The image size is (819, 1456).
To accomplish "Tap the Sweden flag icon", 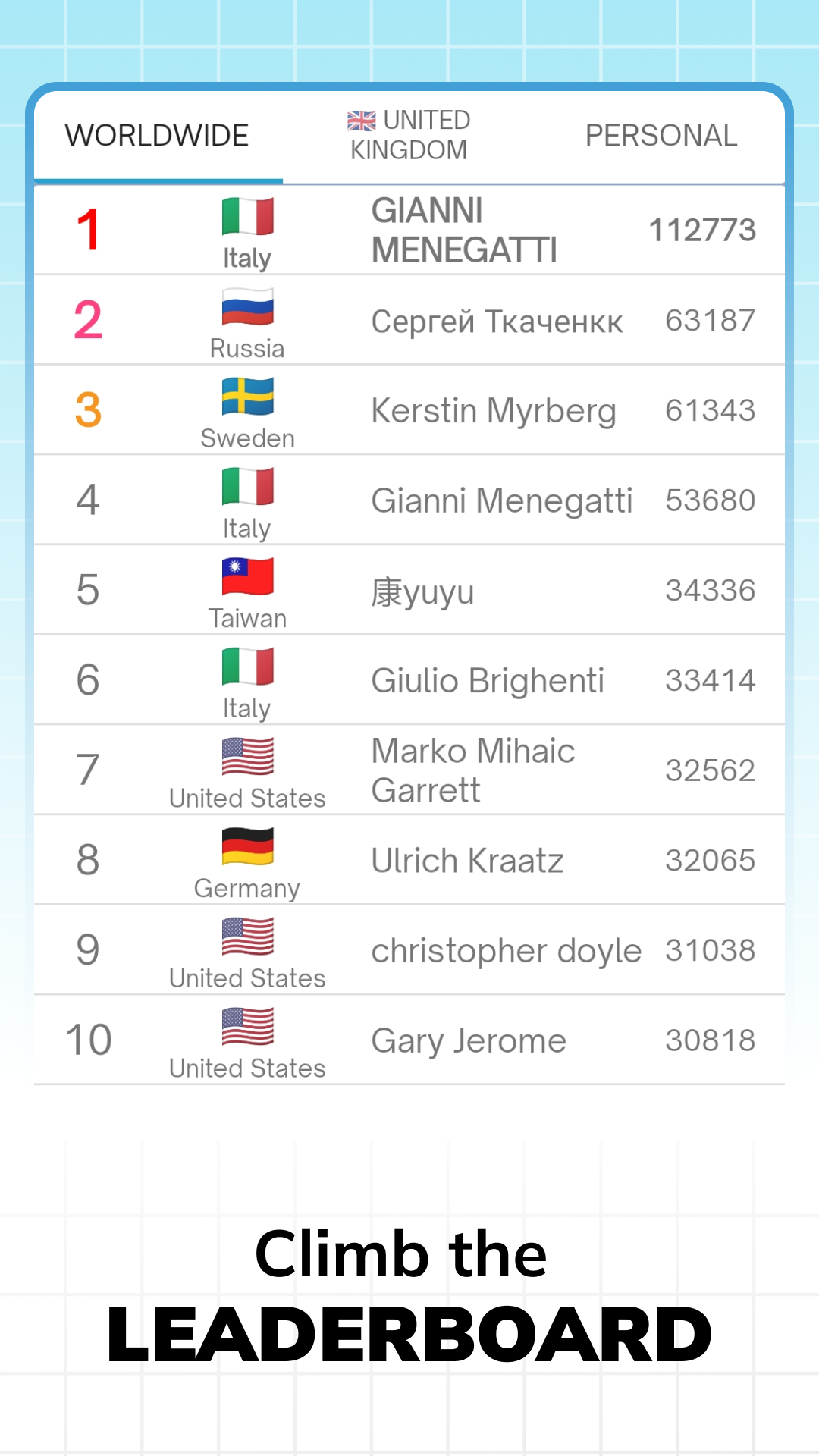I will pos(247,397).
